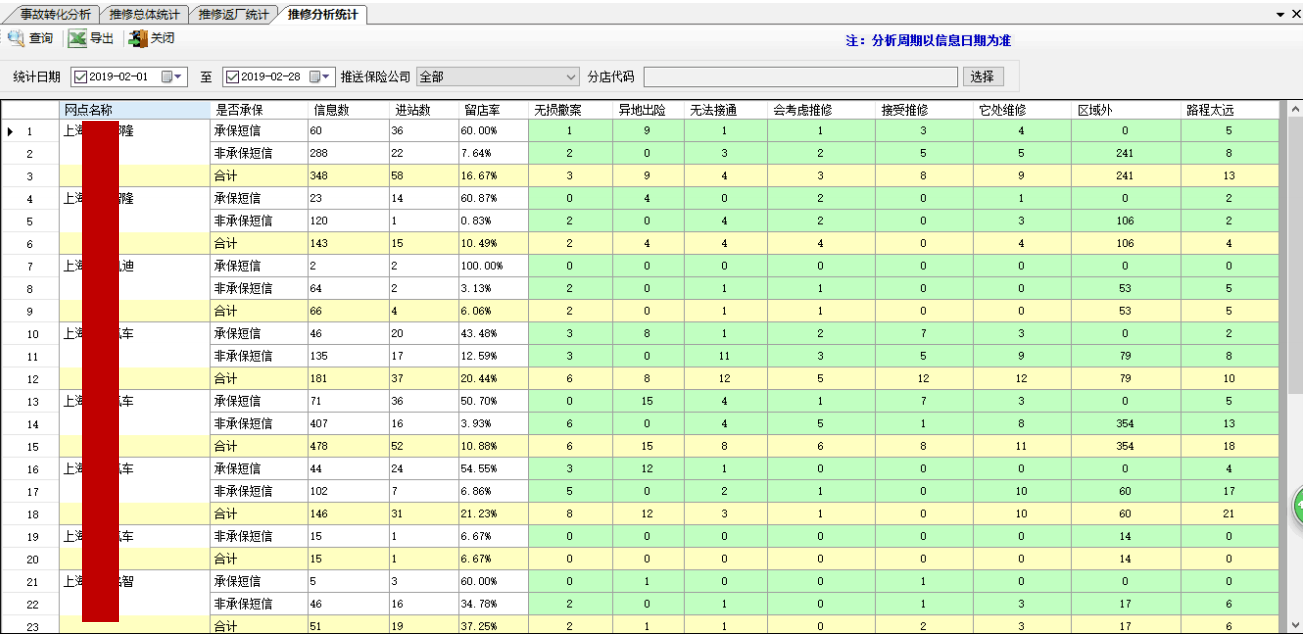This screenshot has width=1303, height=639.
Task: Switch to the 事故转化分析 tab
Action: tap(55, 15)
